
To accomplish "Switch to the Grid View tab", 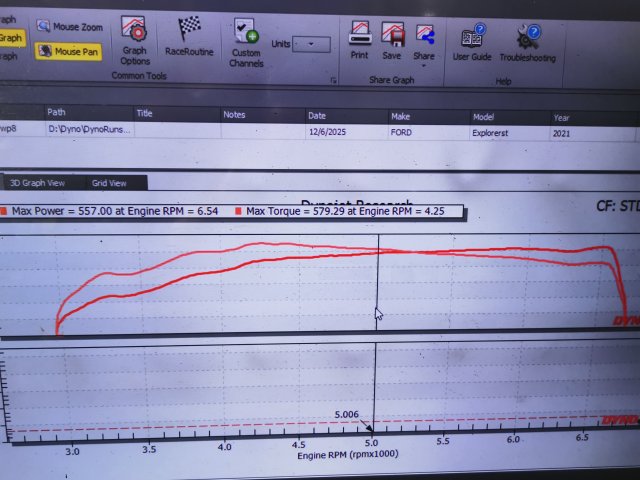I will [109, 183].
